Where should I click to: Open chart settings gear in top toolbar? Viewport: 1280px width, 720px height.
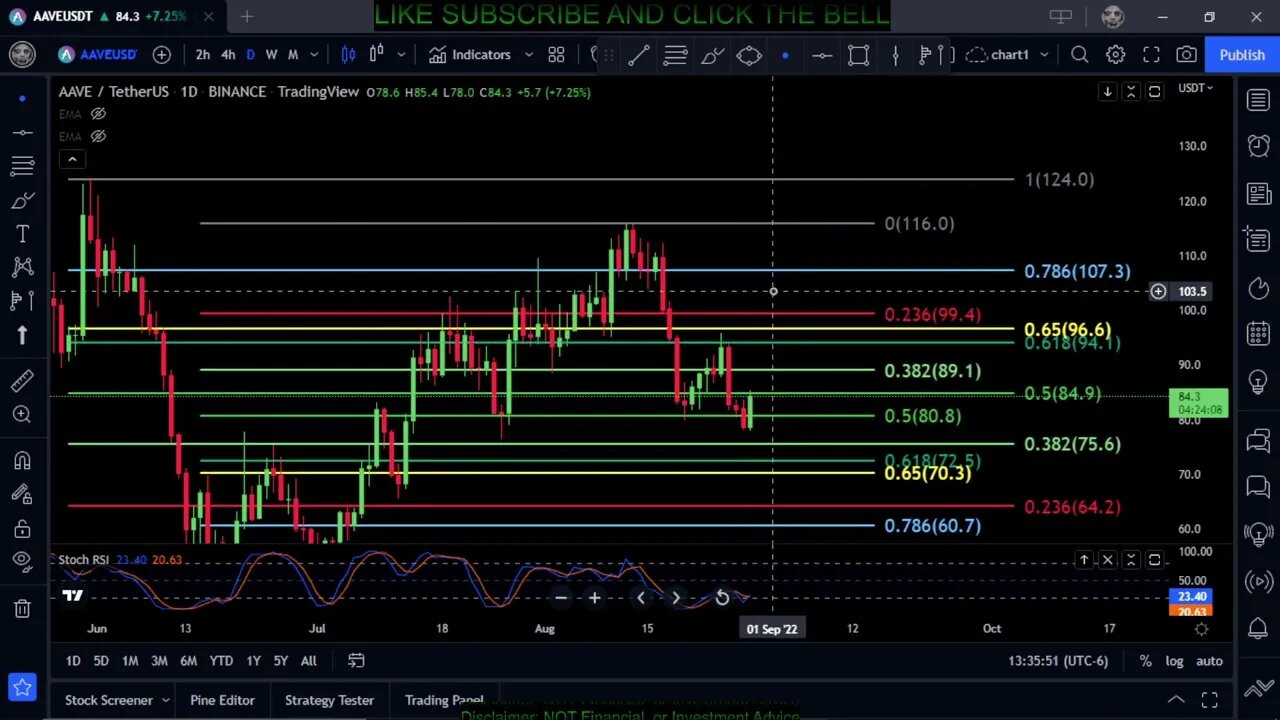pyautogui.click(x=1115, y=55)
